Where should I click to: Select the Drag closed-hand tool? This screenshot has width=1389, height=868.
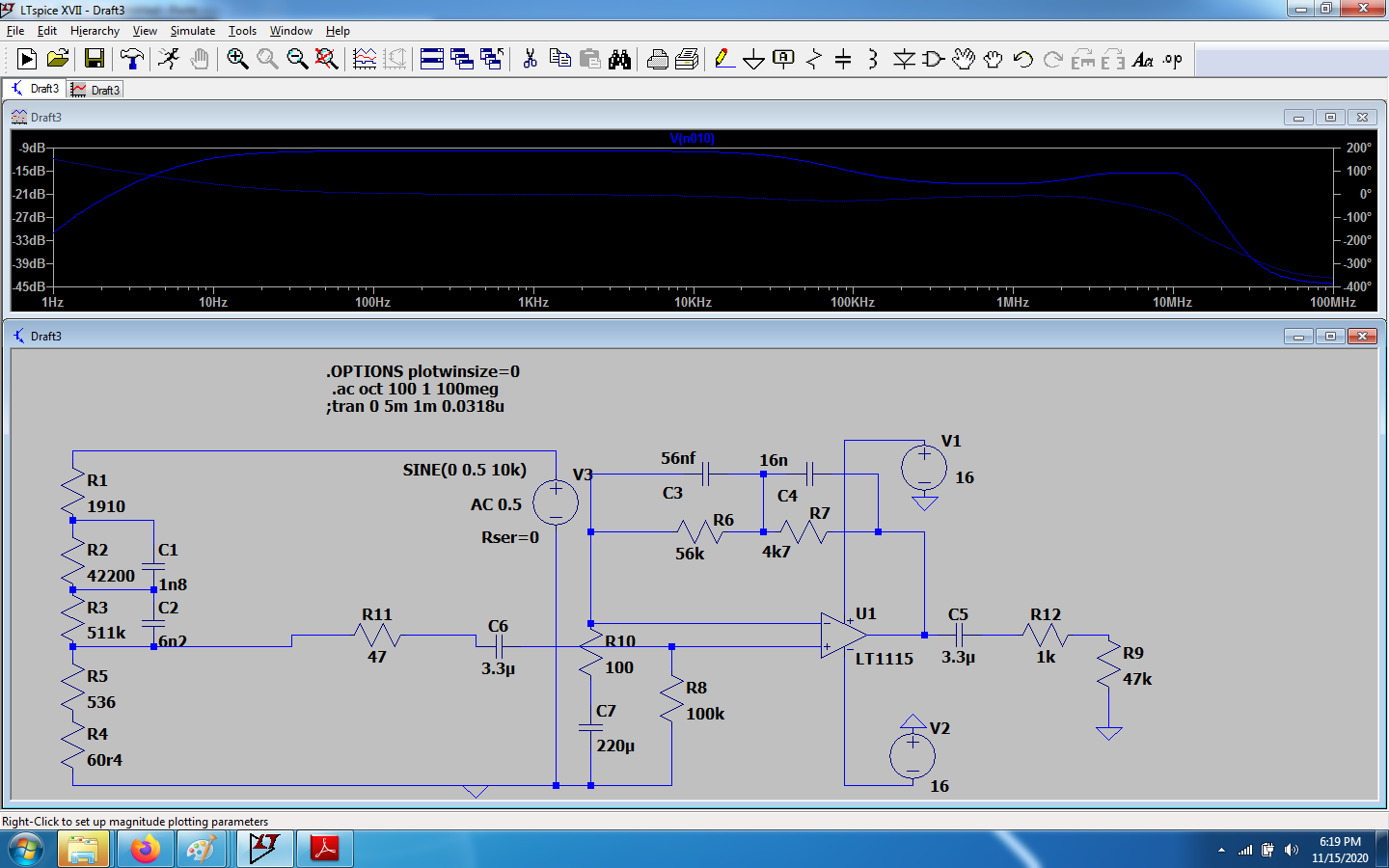[994, 60]
